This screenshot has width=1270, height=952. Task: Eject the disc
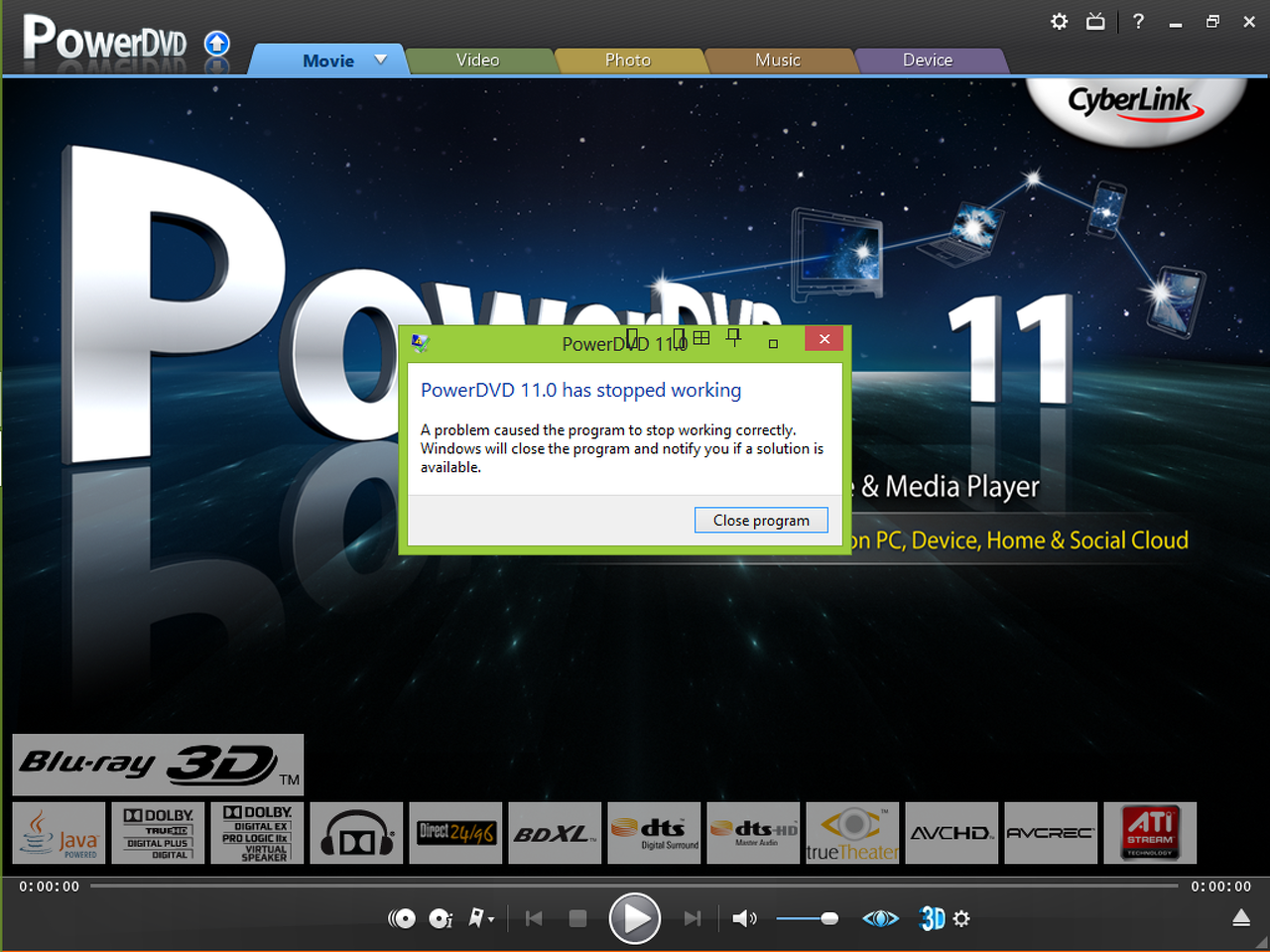click(1241, 918)
